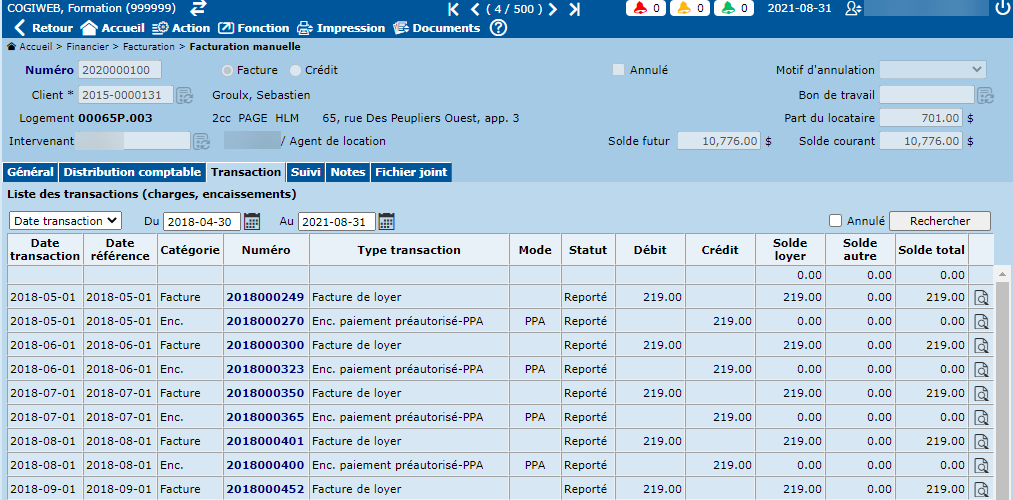The width and height of the screenshot is (1013, 500).
Task: Open calendar for the Au date
Action: click(x=386, y=221)
